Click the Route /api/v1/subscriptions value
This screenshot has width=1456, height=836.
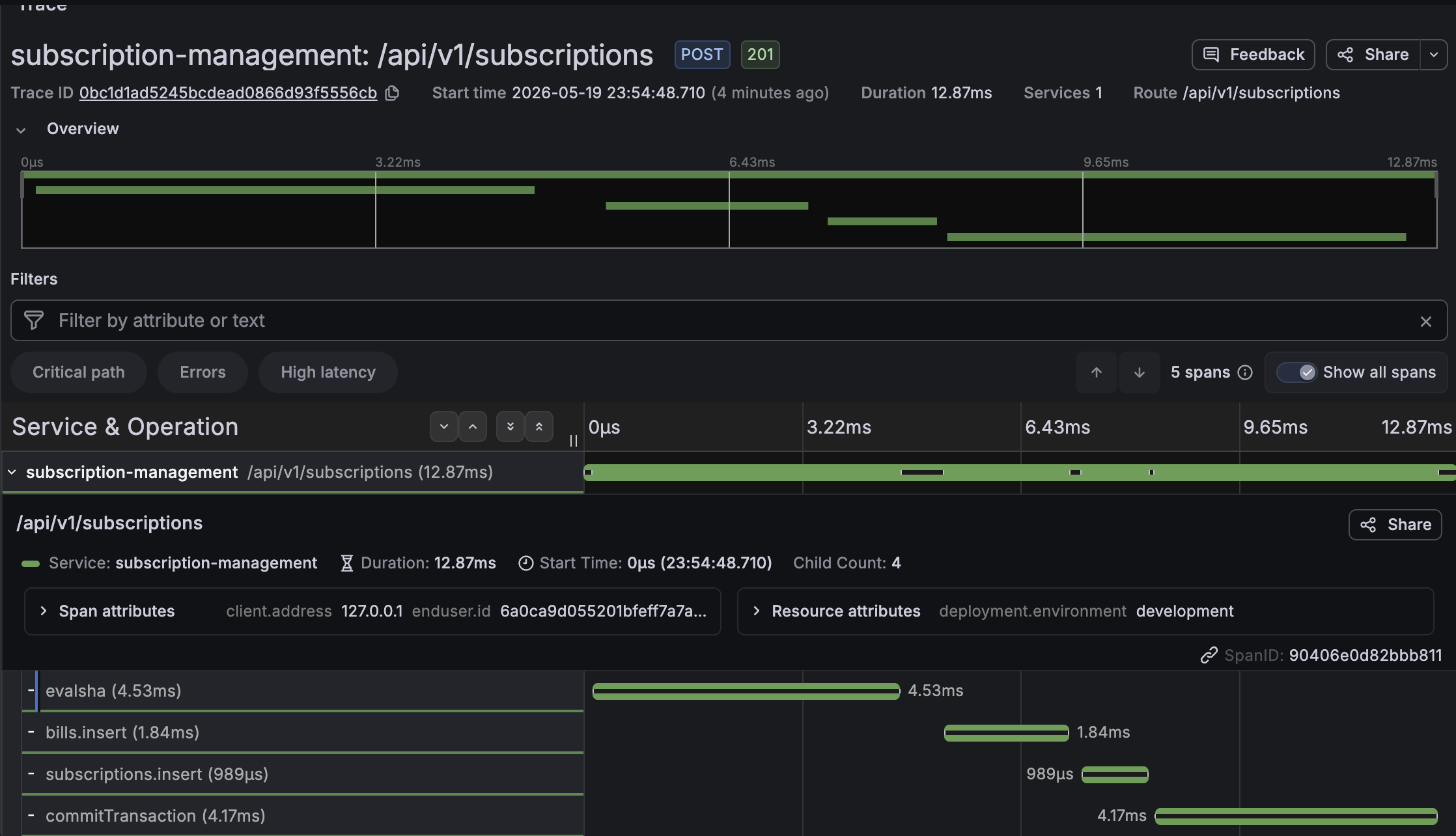click(x=1261, y=93)
